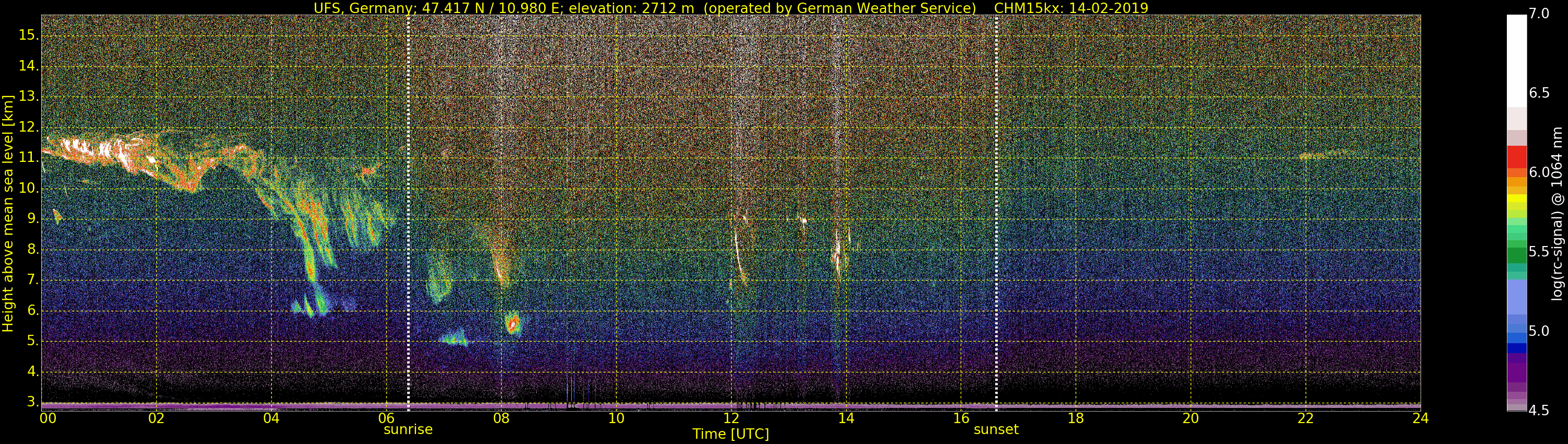
Task: Click the yellow band of the colorbar
Action: [1516, 198]
